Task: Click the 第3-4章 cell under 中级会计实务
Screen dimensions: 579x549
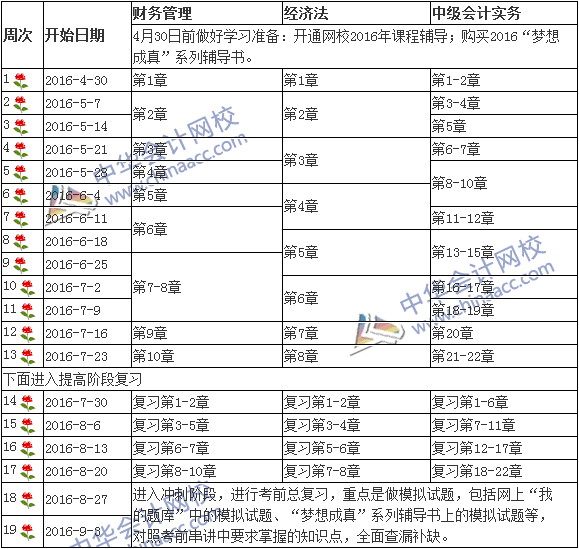Action: click(504, 103)
